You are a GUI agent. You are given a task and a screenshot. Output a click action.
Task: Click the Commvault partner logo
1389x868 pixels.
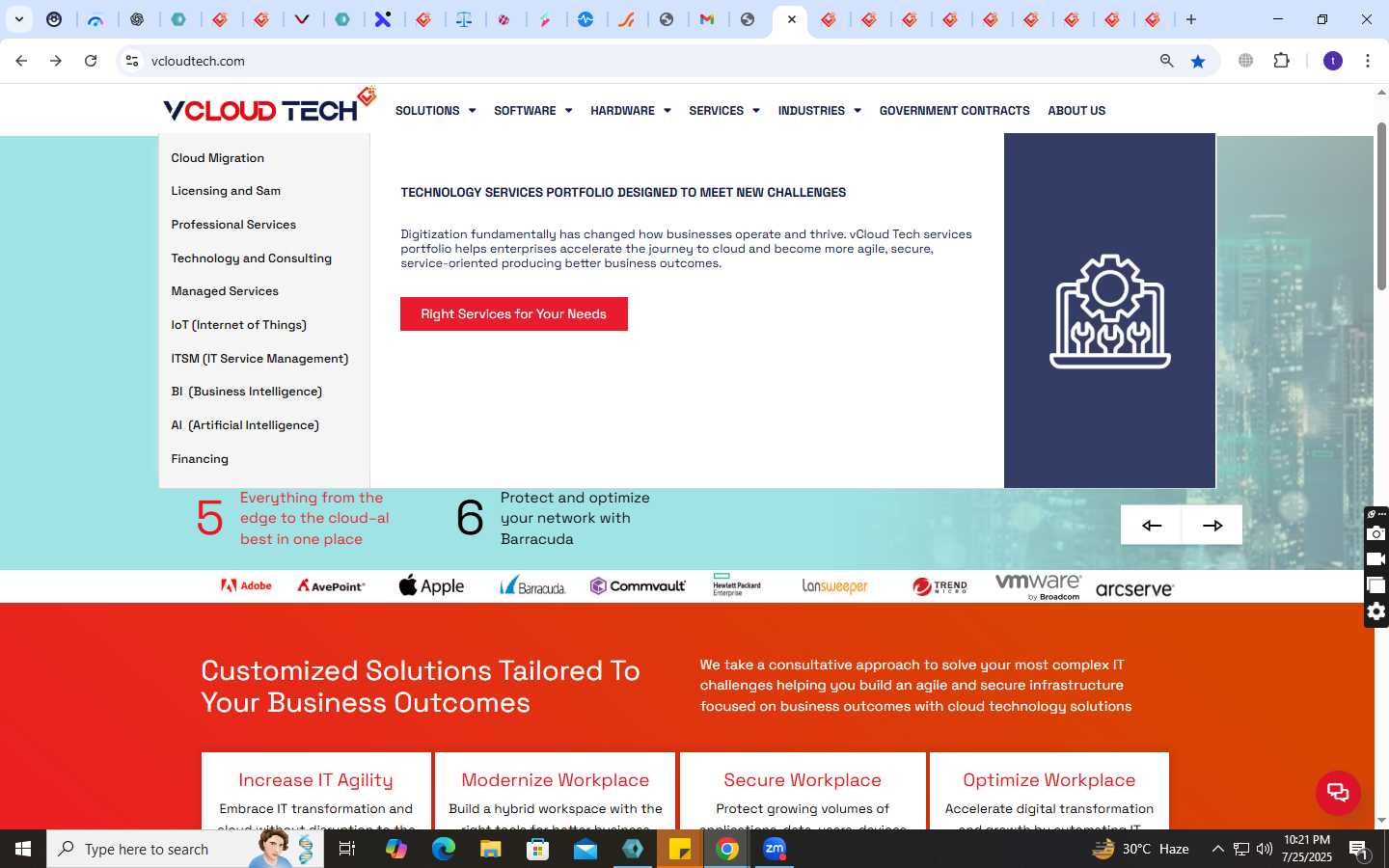638,585
